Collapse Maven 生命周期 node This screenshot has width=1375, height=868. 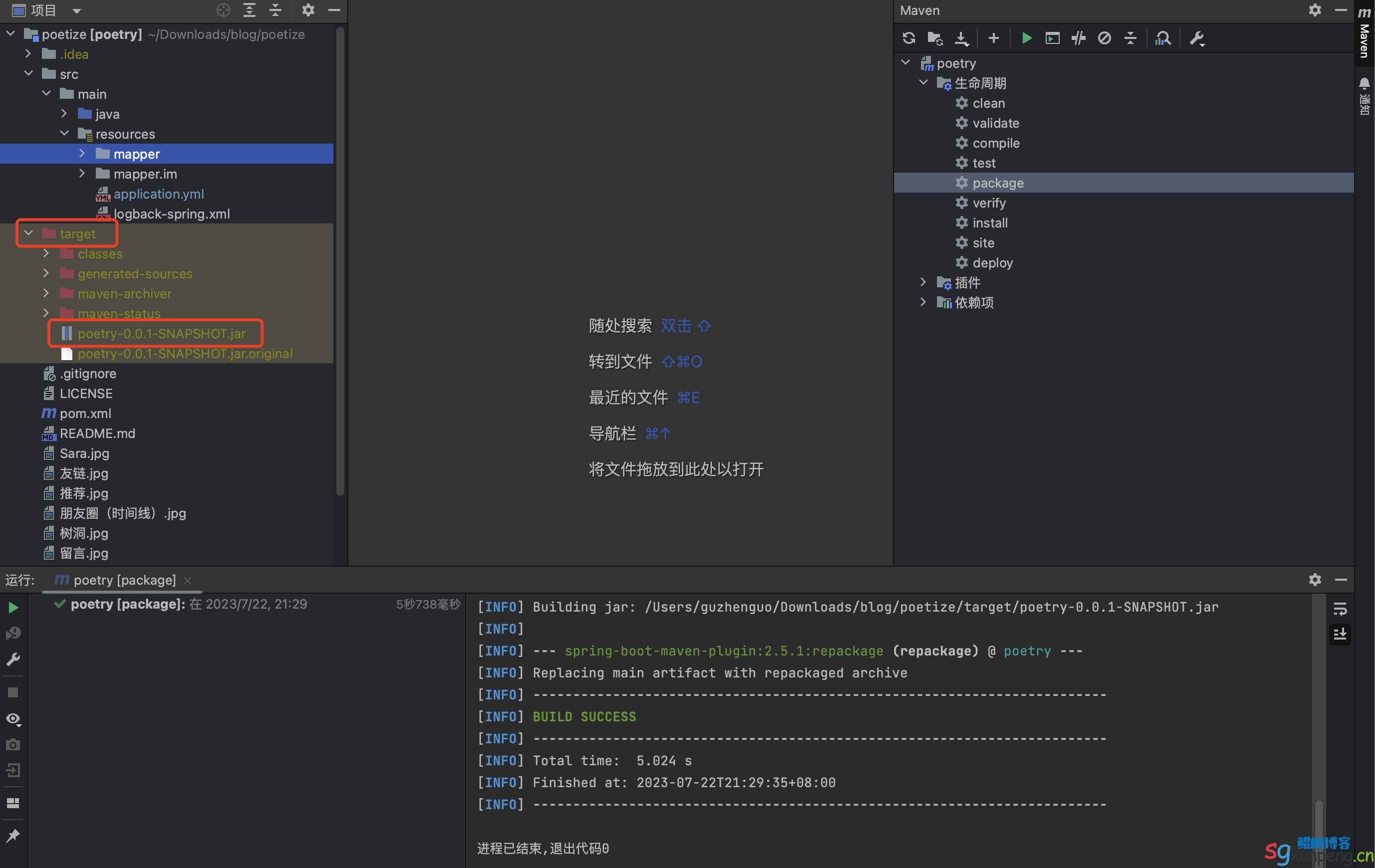pyautogui.click(x=923, y=83)
